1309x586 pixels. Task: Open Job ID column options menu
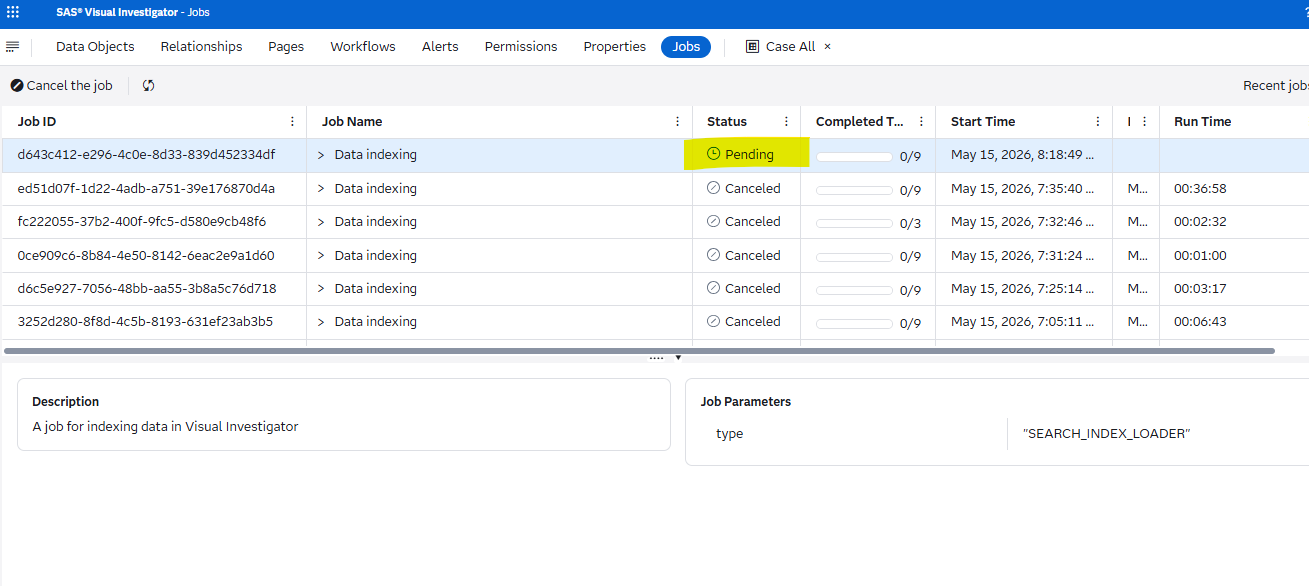292,122
